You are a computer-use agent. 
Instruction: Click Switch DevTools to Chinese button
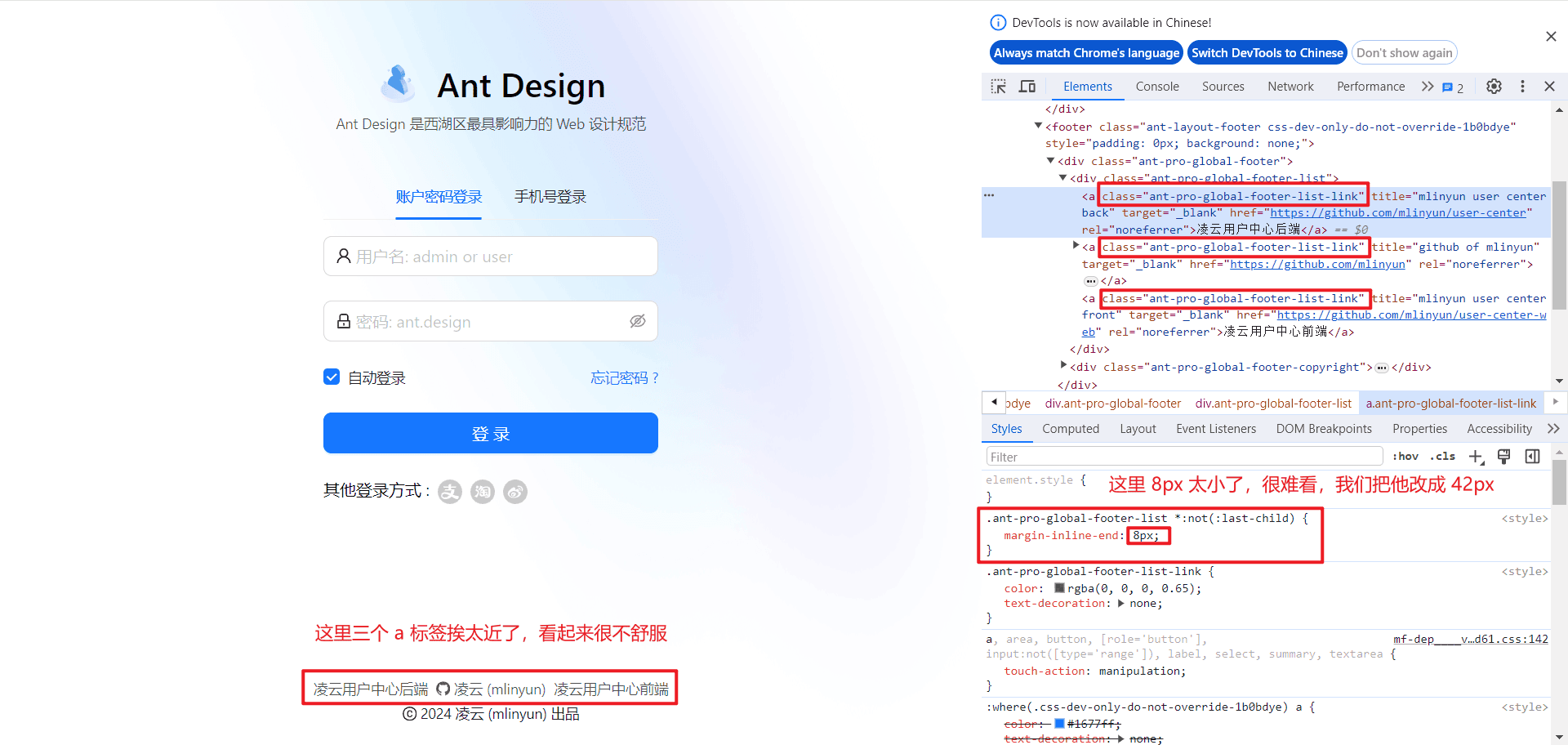(1267, 53)
